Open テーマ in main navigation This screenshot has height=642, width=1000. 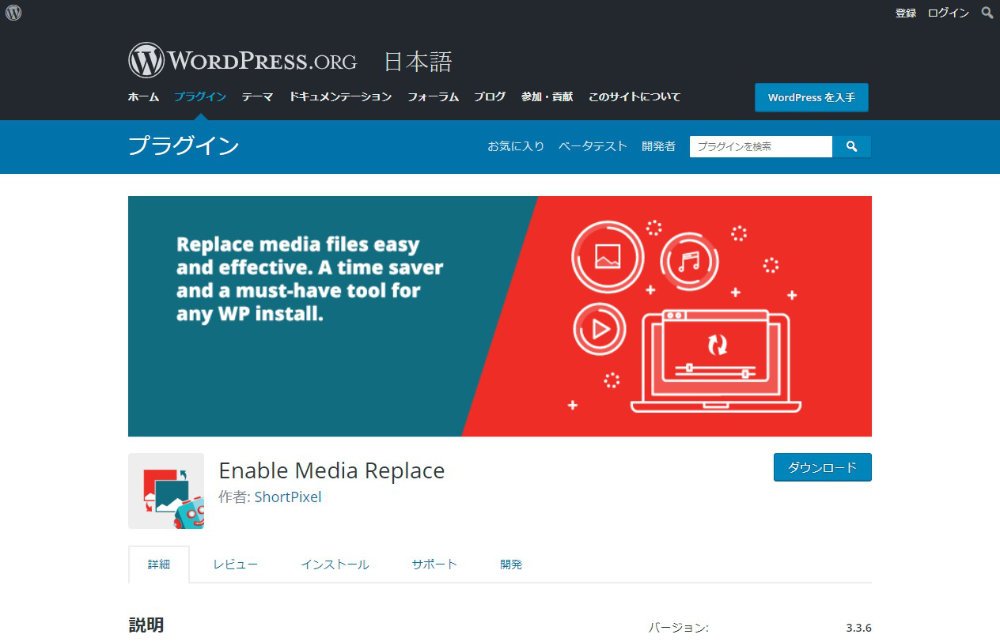(x=258, y=97)
